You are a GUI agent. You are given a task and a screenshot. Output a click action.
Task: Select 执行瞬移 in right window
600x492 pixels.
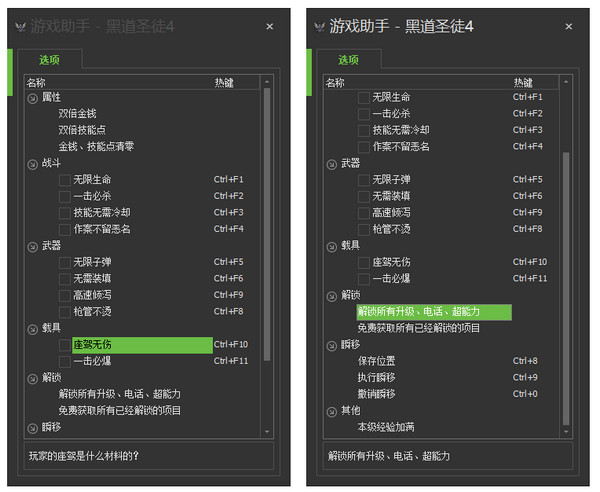pyautogui.click(x=376, y=378)
